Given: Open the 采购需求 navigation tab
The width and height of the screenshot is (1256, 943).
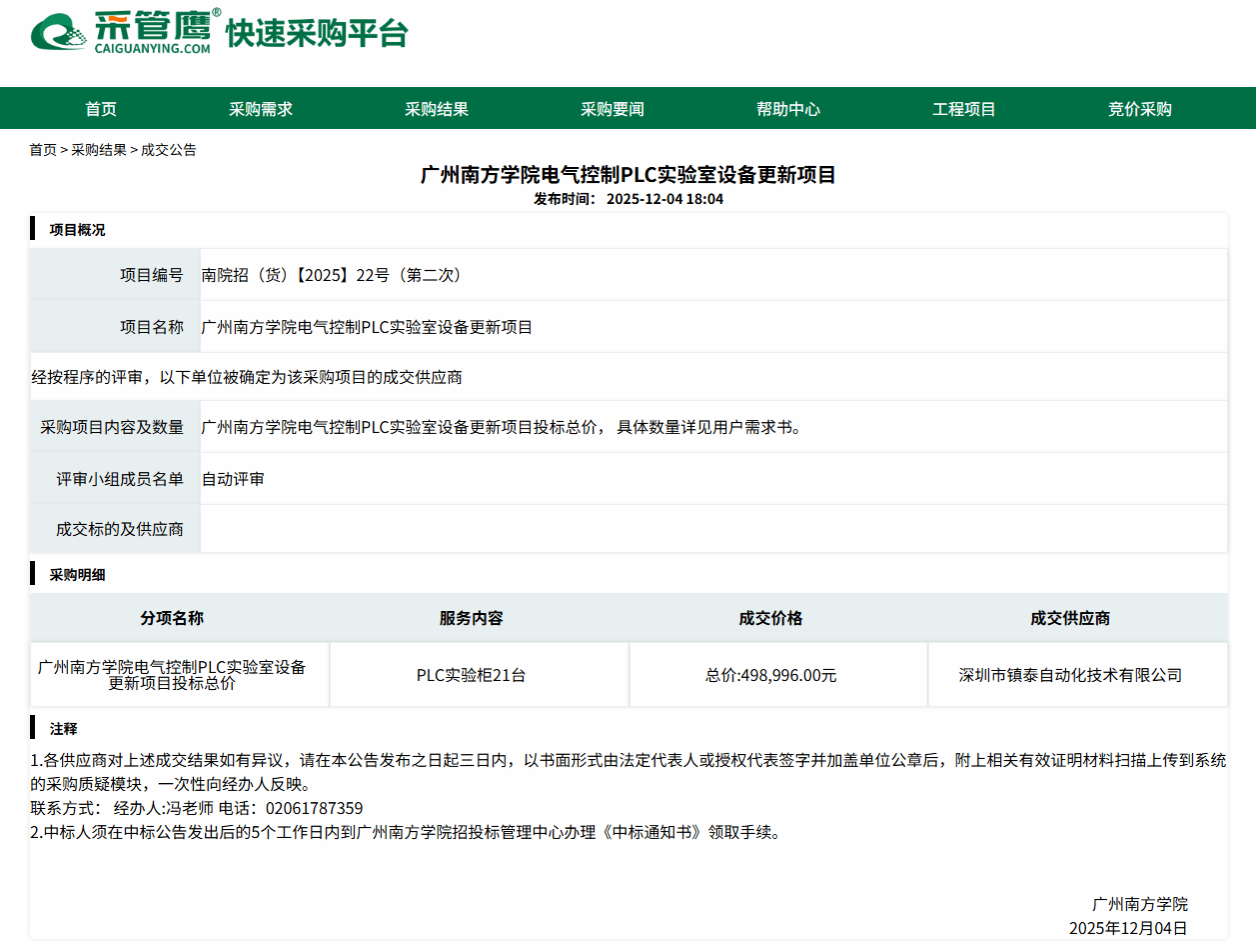Looking at the screenshot, I should (261, 109).
